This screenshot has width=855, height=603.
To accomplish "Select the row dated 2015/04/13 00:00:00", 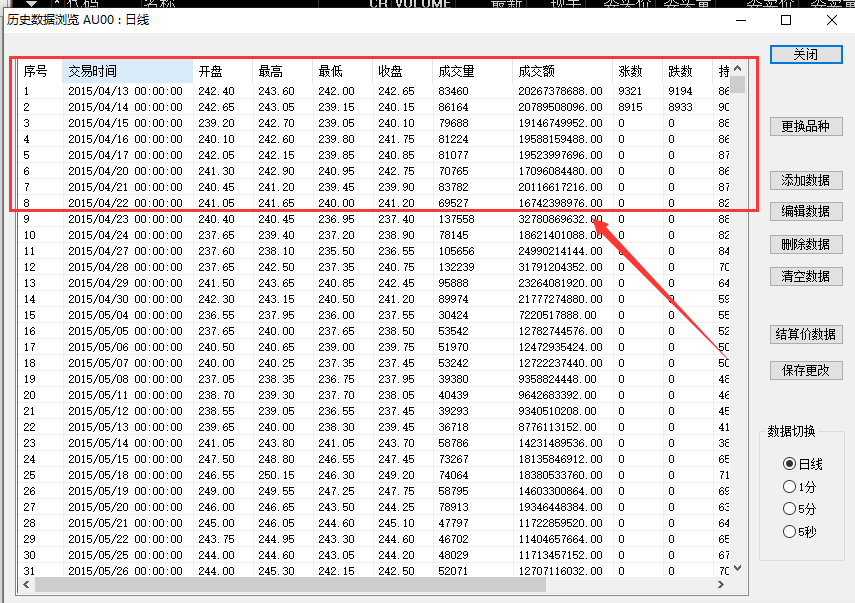I will [374, 91].
